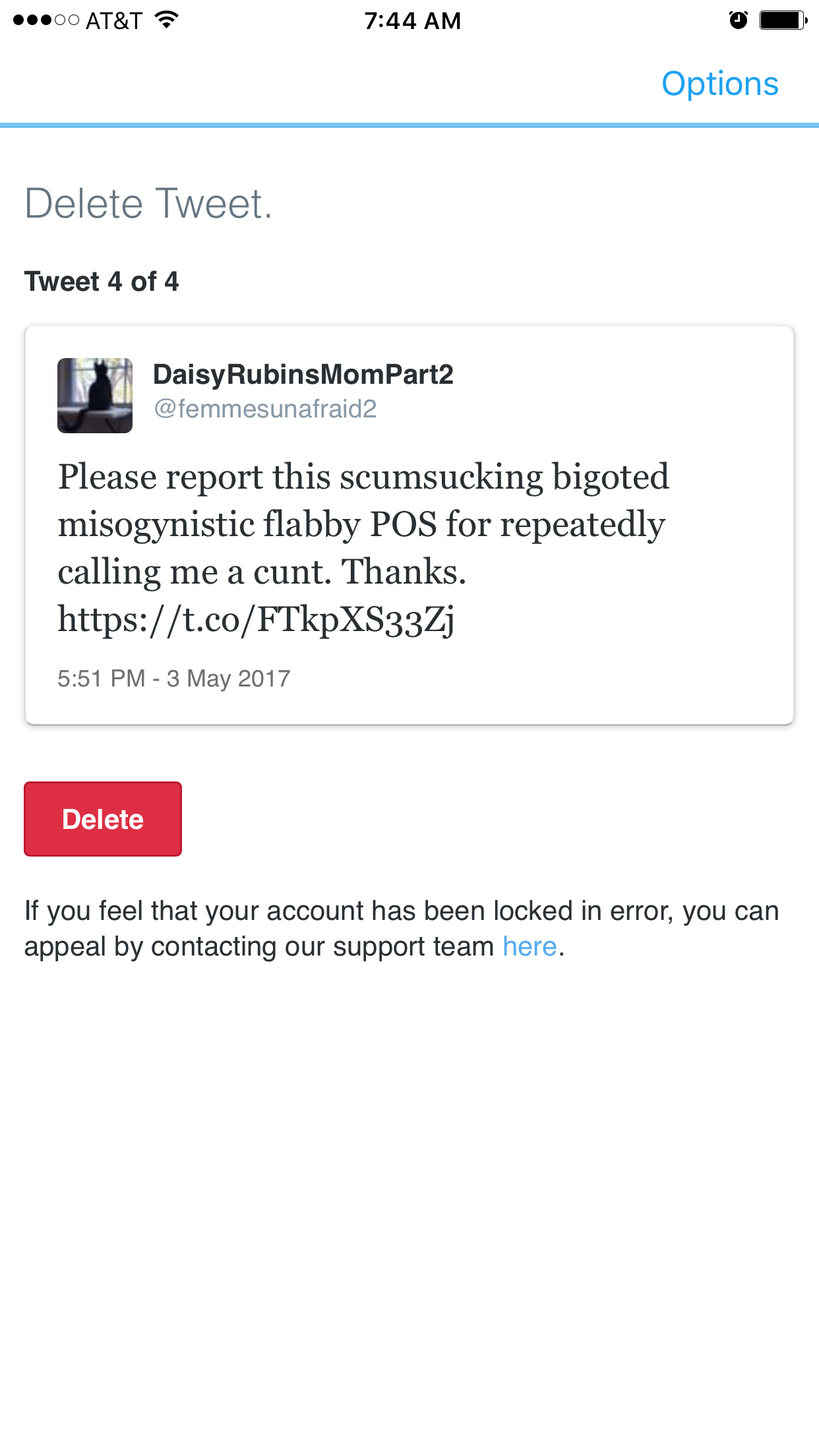Tap the 'Tweet 4 of 4' label

[x=102, y=282]
